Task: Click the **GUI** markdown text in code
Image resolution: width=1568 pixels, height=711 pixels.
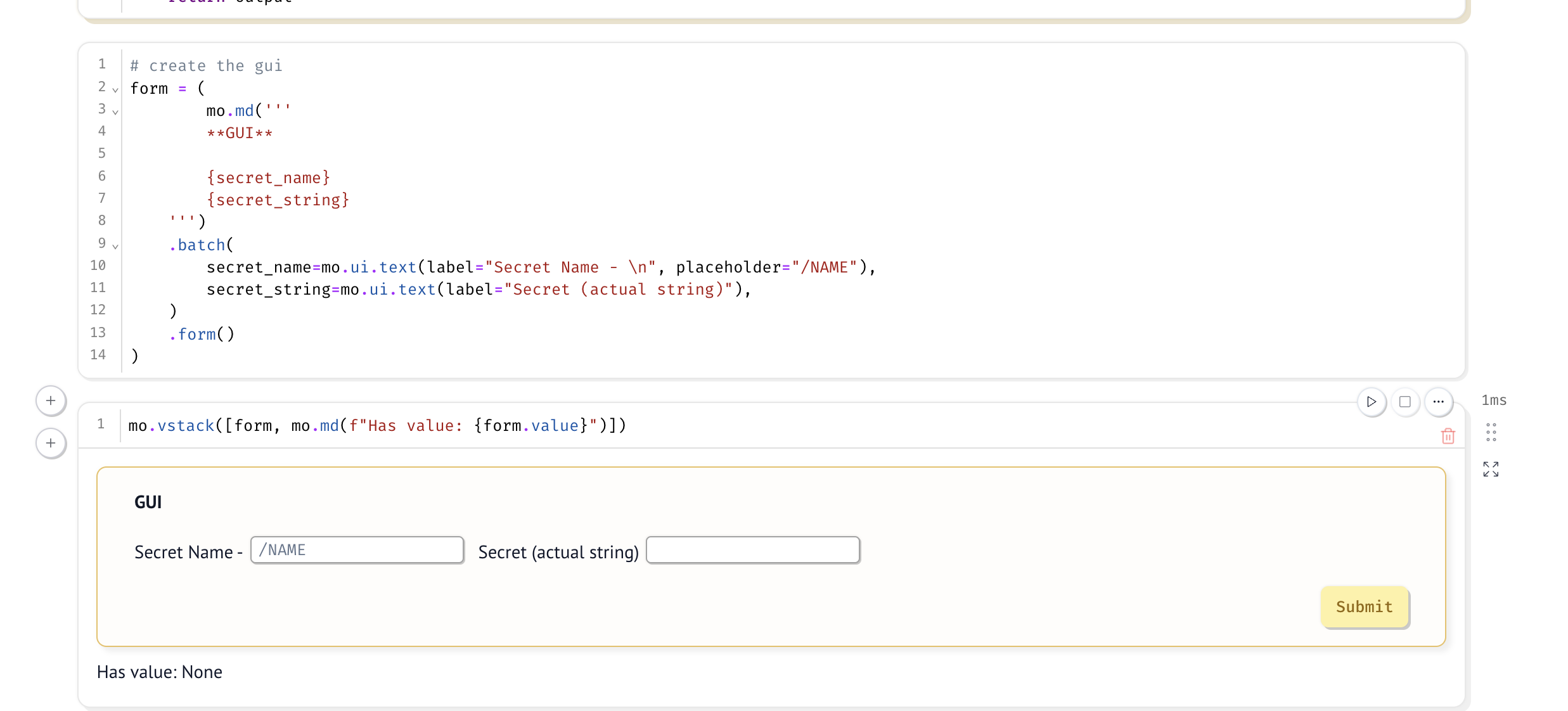Action: point(240,133)
